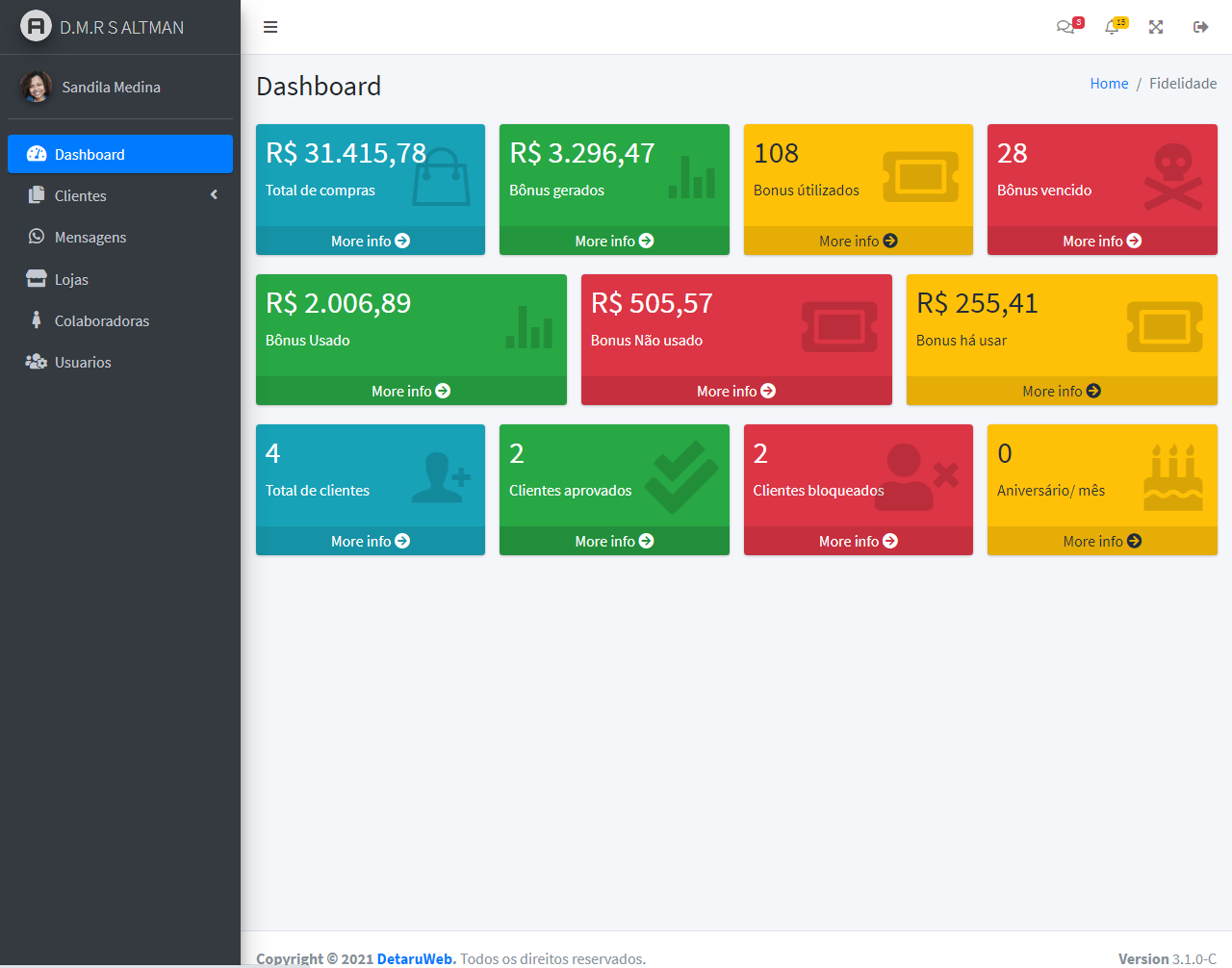The width and height of the screenshot is (1232, 968).
Task: Click the R$ 2.006,89 value
Action: (338, 303)
